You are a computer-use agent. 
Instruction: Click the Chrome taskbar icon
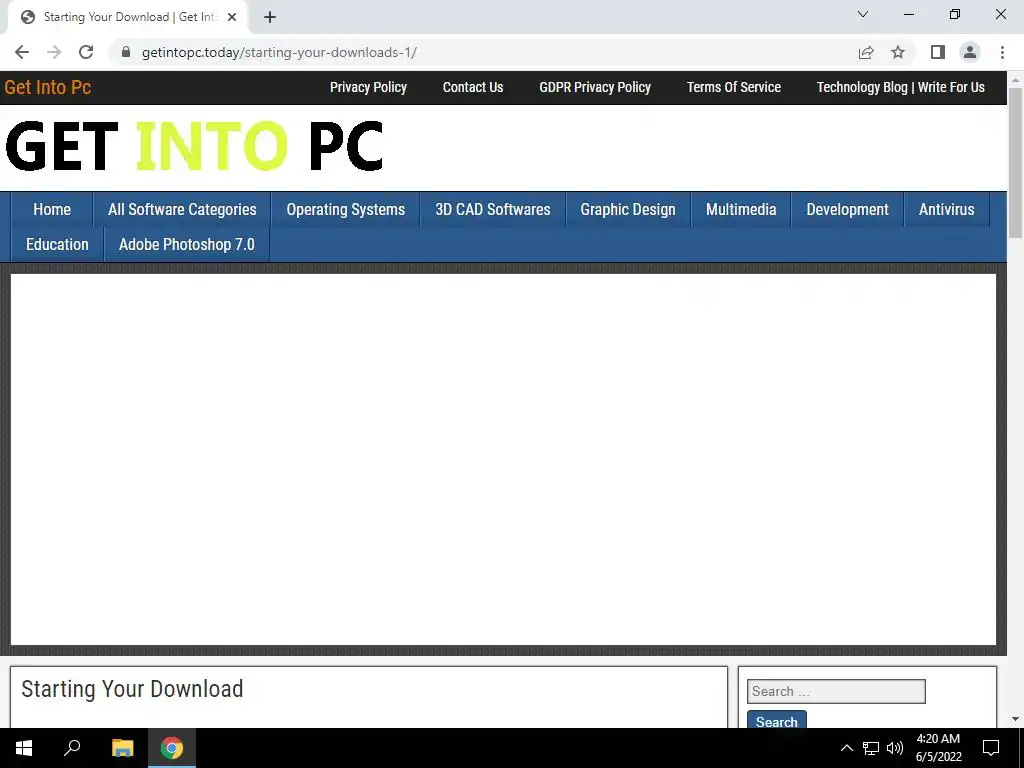(172, 748)
